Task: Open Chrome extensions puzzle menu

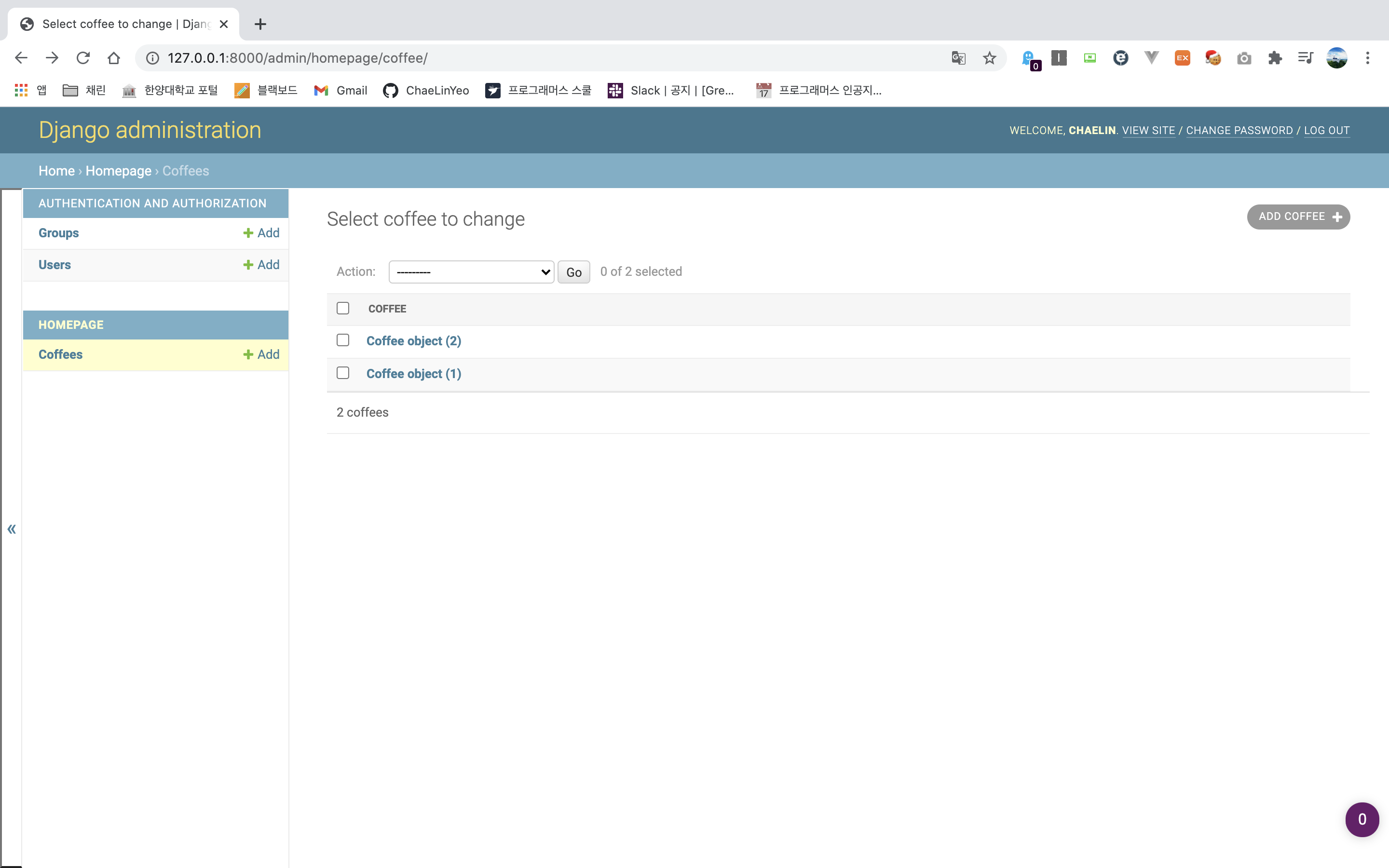Action: pyautogui.click(x=1275, y=58)
